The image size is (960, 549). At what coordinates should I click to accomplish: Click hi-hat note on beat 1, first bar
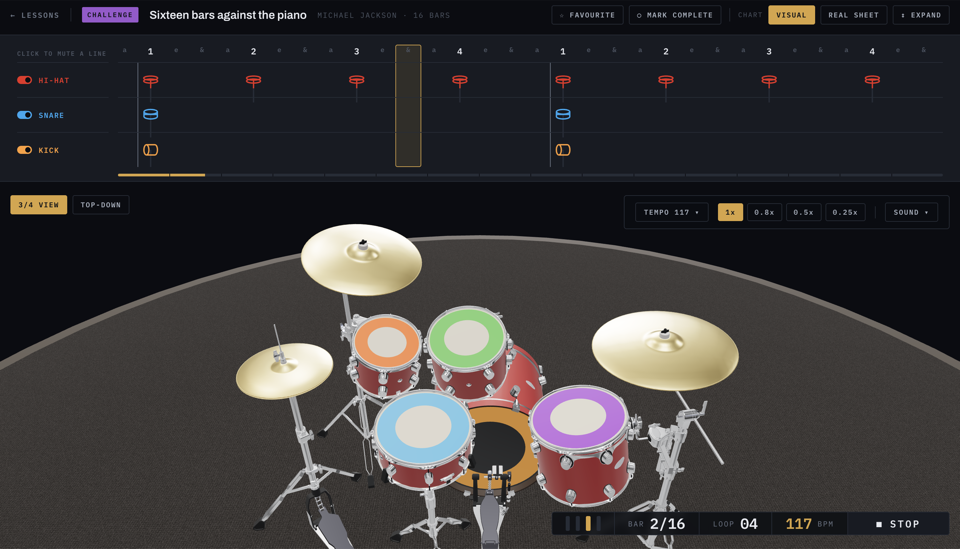(x=151, y=80)
